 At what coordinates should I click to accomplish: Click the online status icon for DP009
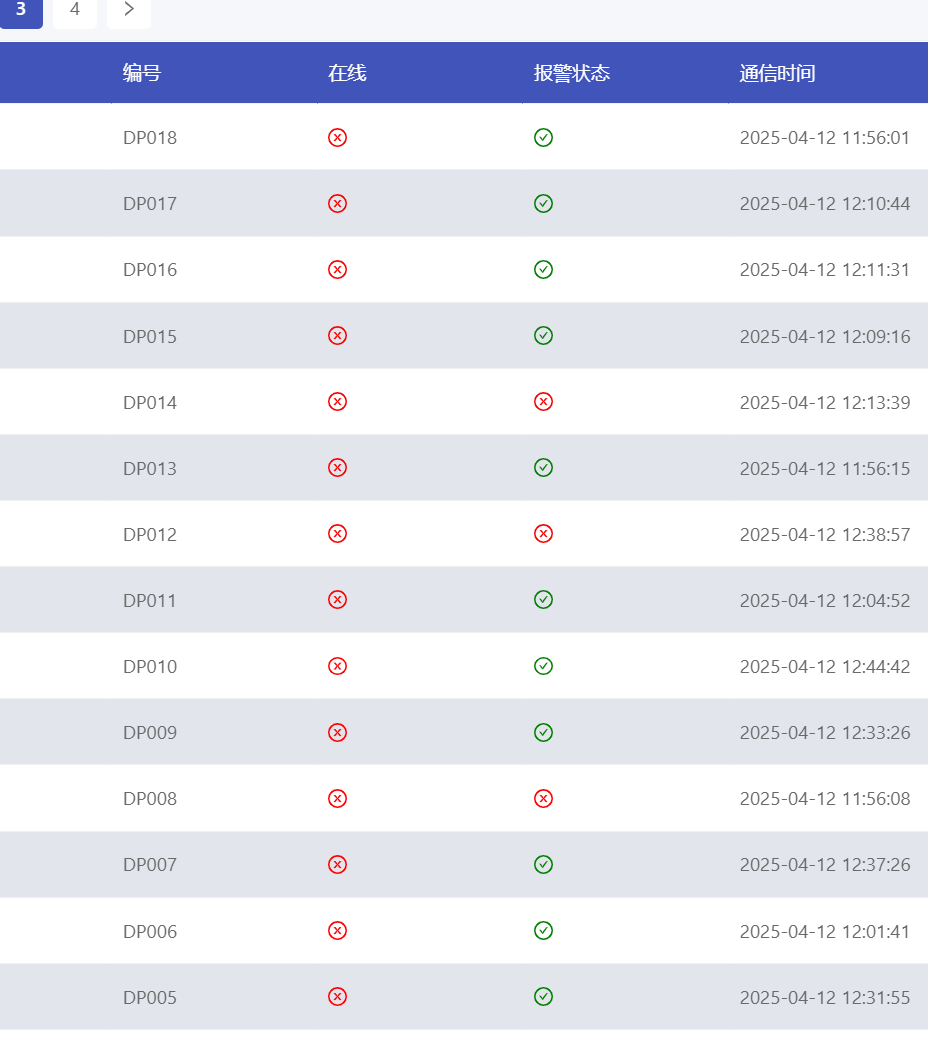pyautogui.click(x=337, y=732)
